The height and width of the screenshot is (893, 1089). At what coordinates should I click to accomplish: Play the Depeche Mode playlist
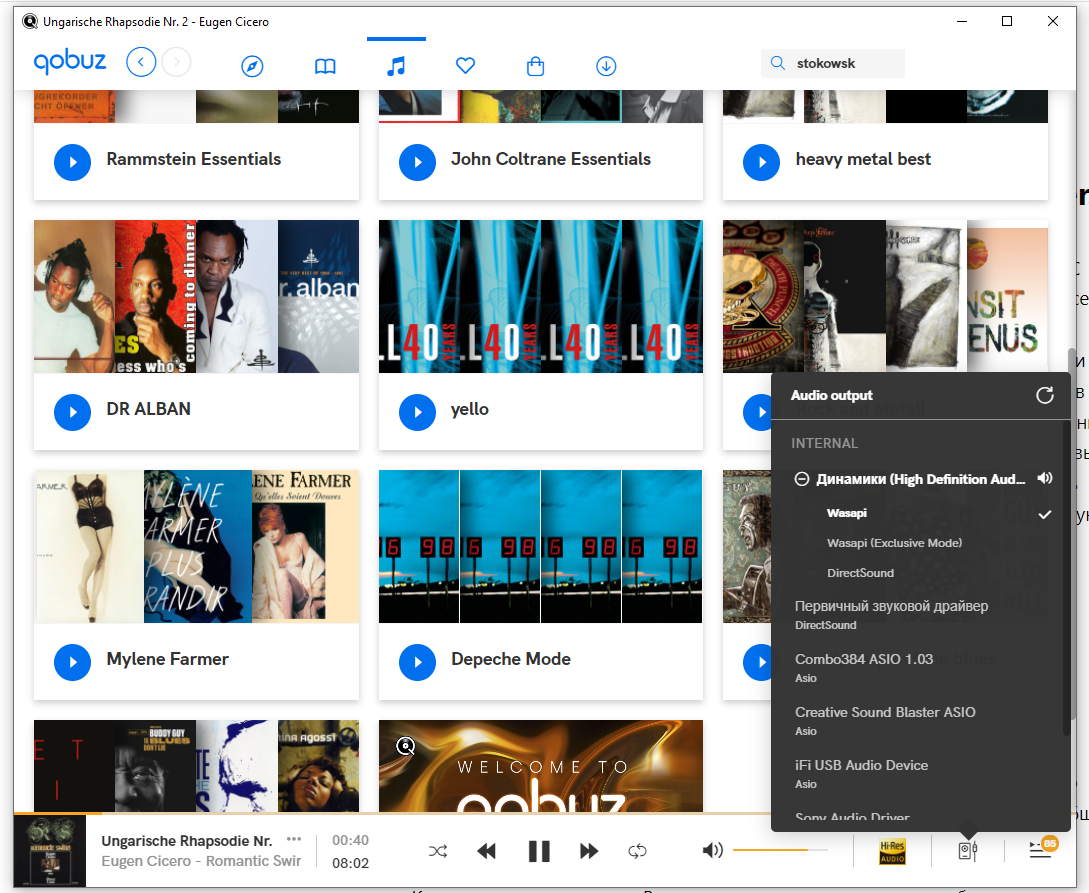pos(417,662)
